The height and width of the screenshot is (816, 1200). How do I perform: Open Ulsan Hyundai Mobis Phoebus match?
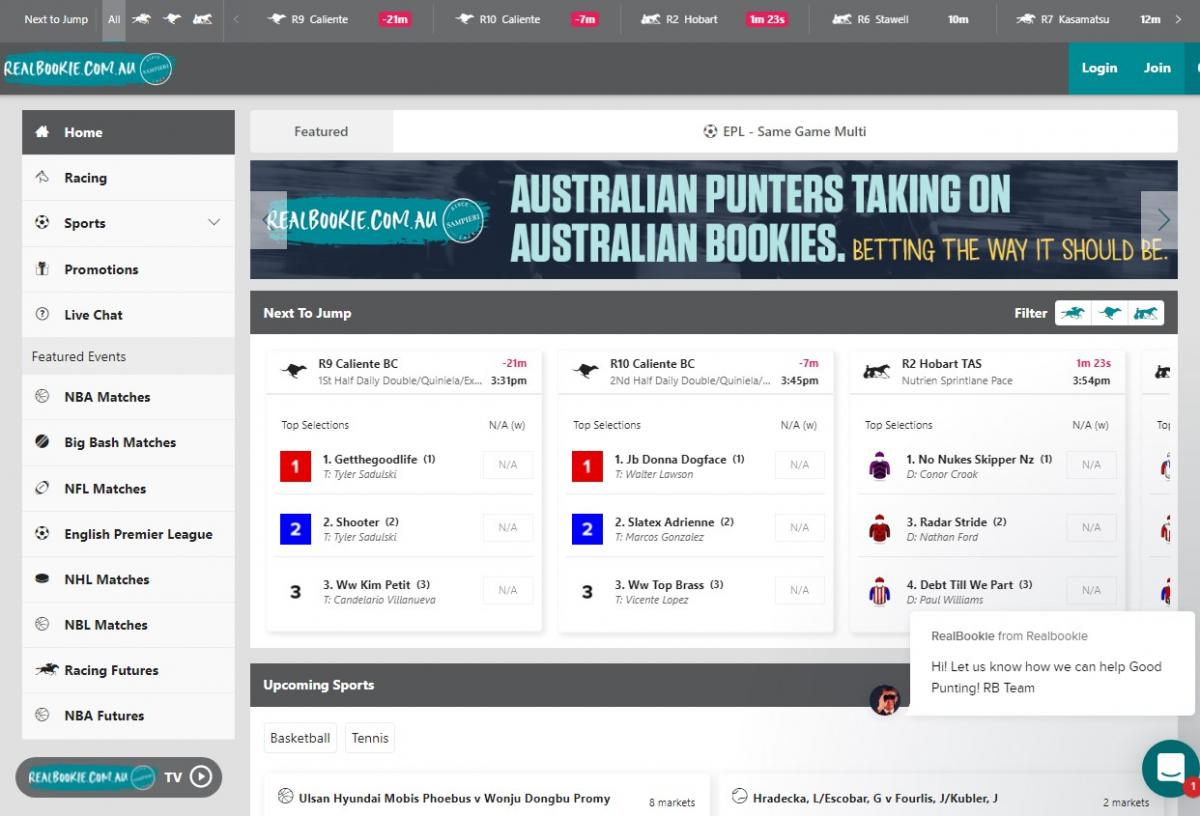[487, 799]
